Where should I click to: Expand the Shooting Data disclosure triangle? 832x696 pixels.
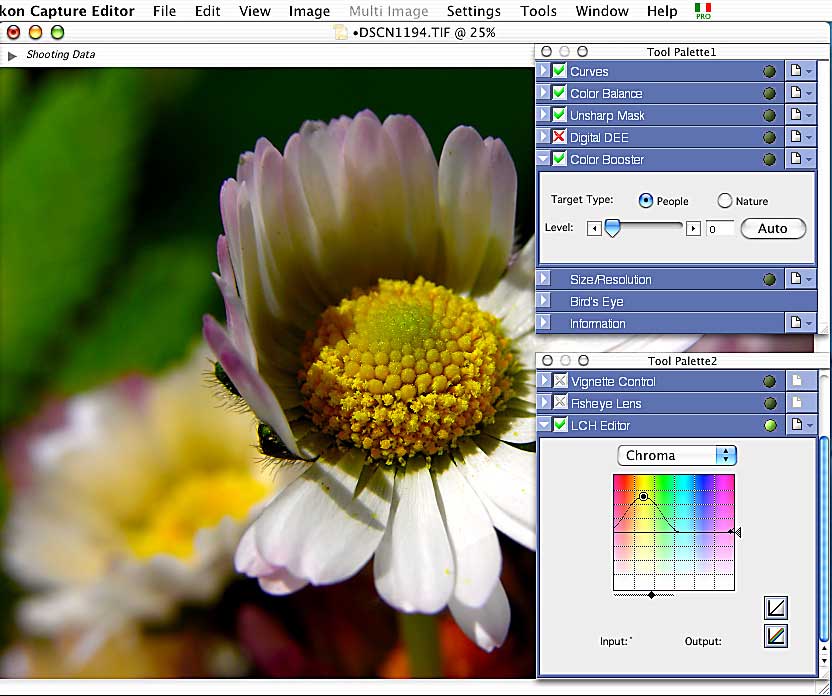(12, 55)
